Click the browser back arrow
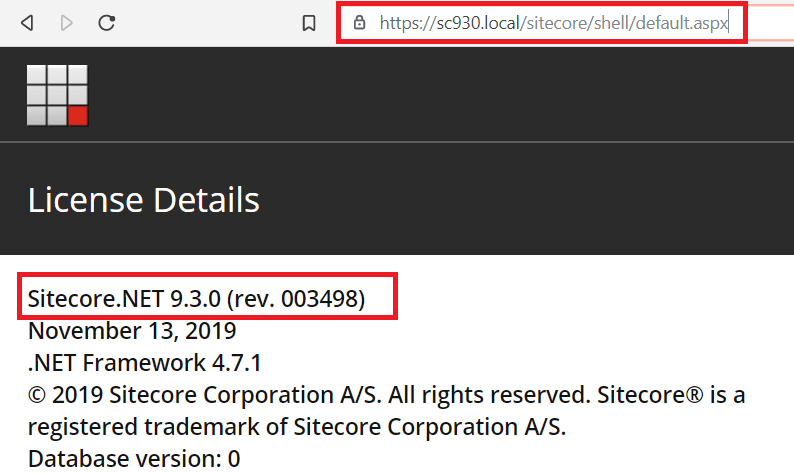Viewport: 794px width, 474px height. [27, 22]
